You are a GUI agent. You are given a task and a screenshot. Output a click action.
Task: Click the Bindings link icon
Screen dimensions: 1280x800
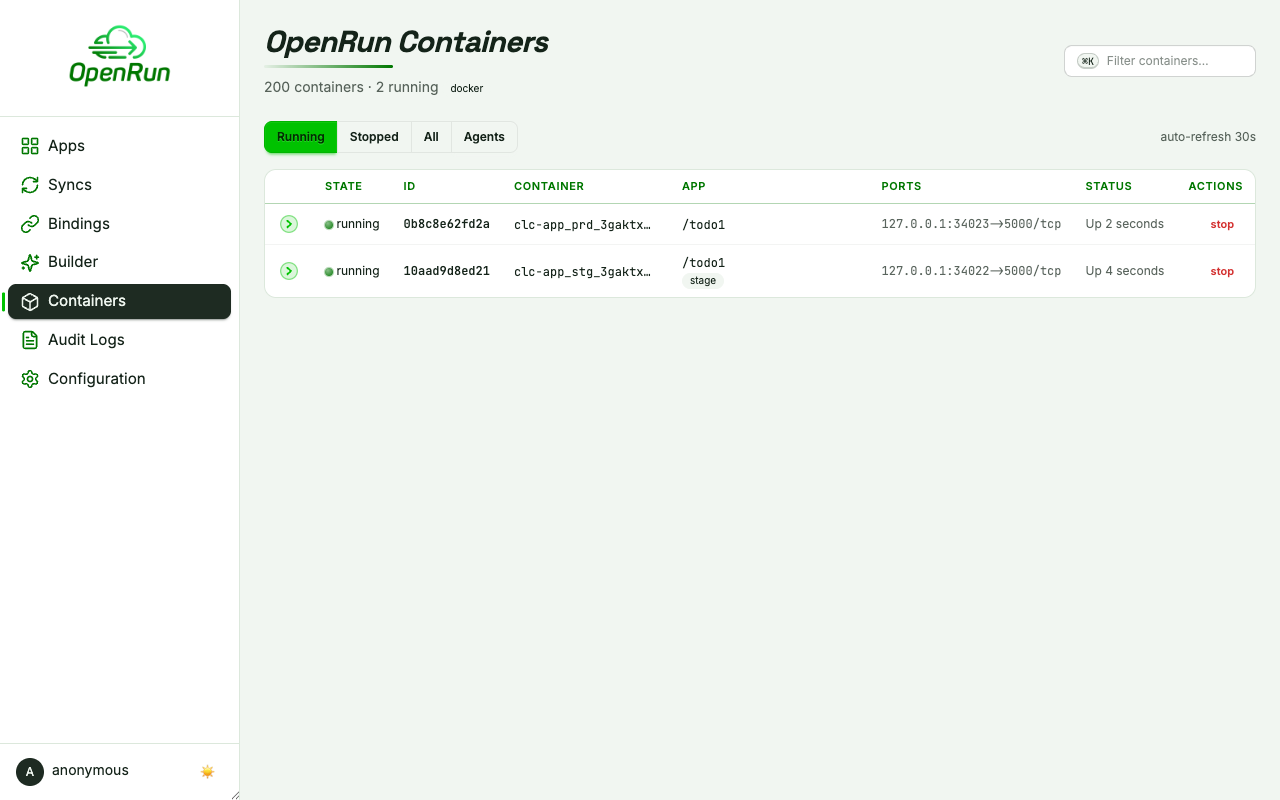[x=30, y=224]
